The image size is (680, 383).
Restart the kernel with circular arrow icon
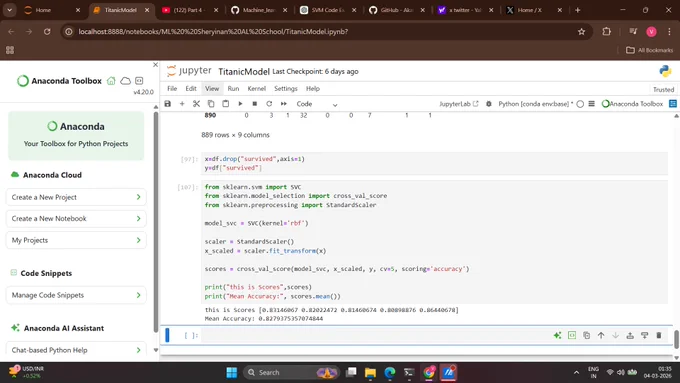coord(269,104)
